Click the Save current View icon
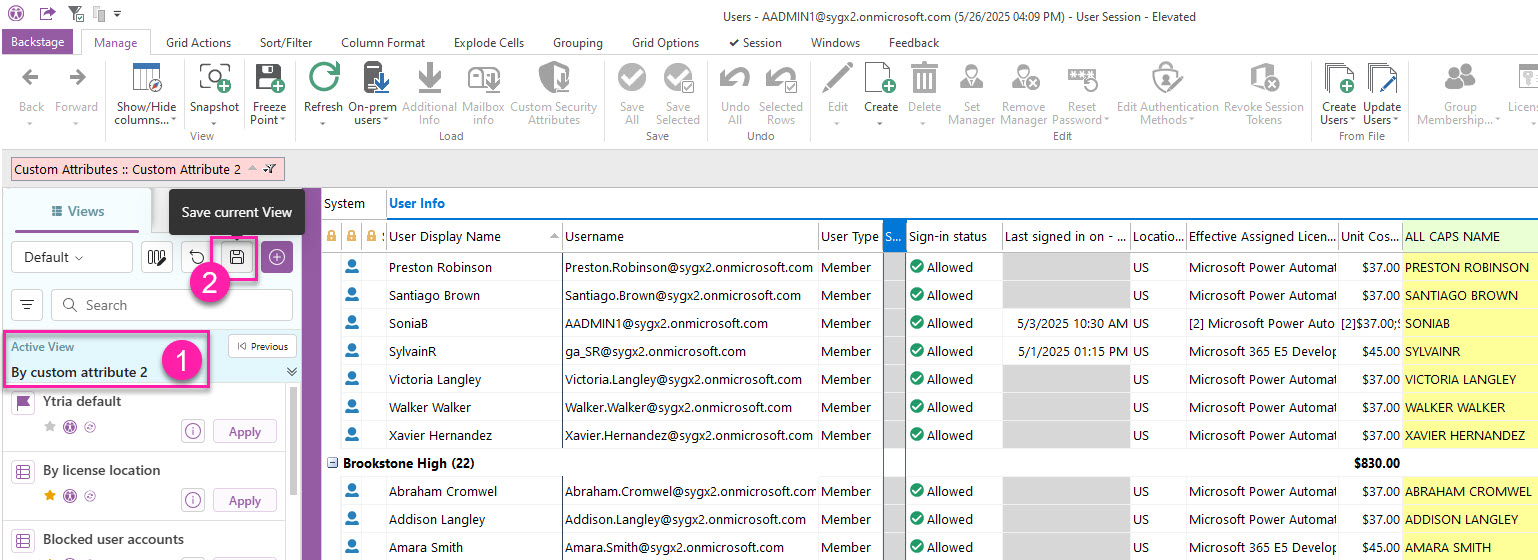The height and width of the screenshot is (560, 1538). [x=237, y=258]
